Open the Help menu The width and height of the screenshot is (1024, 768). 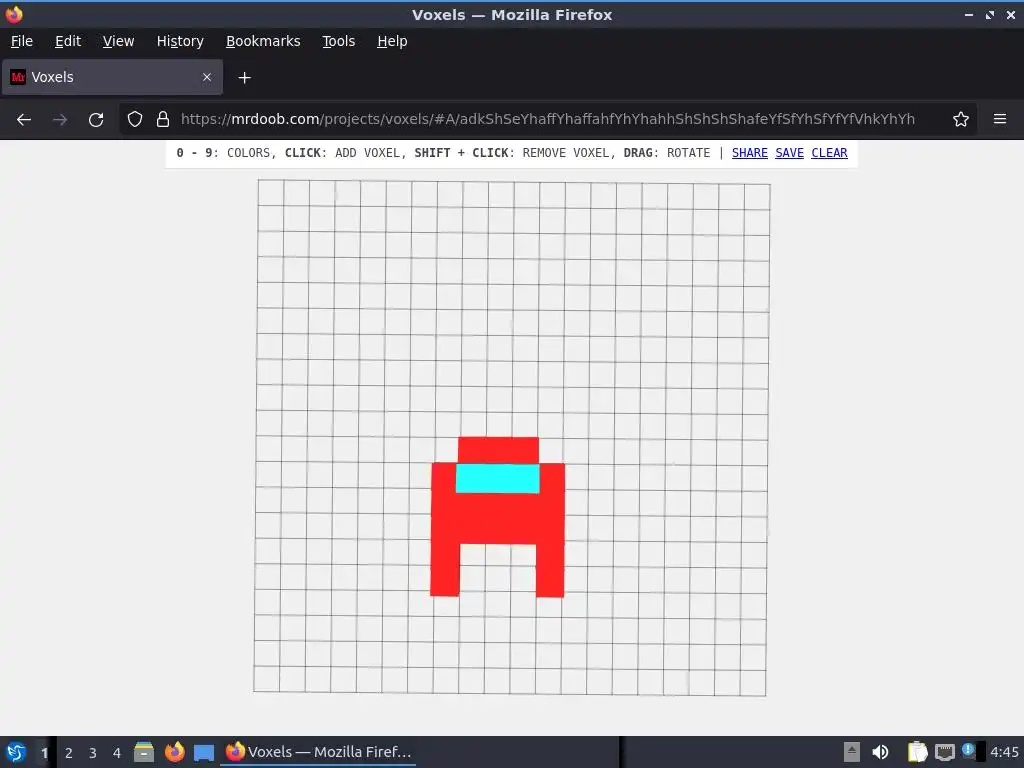click(392, 41)
